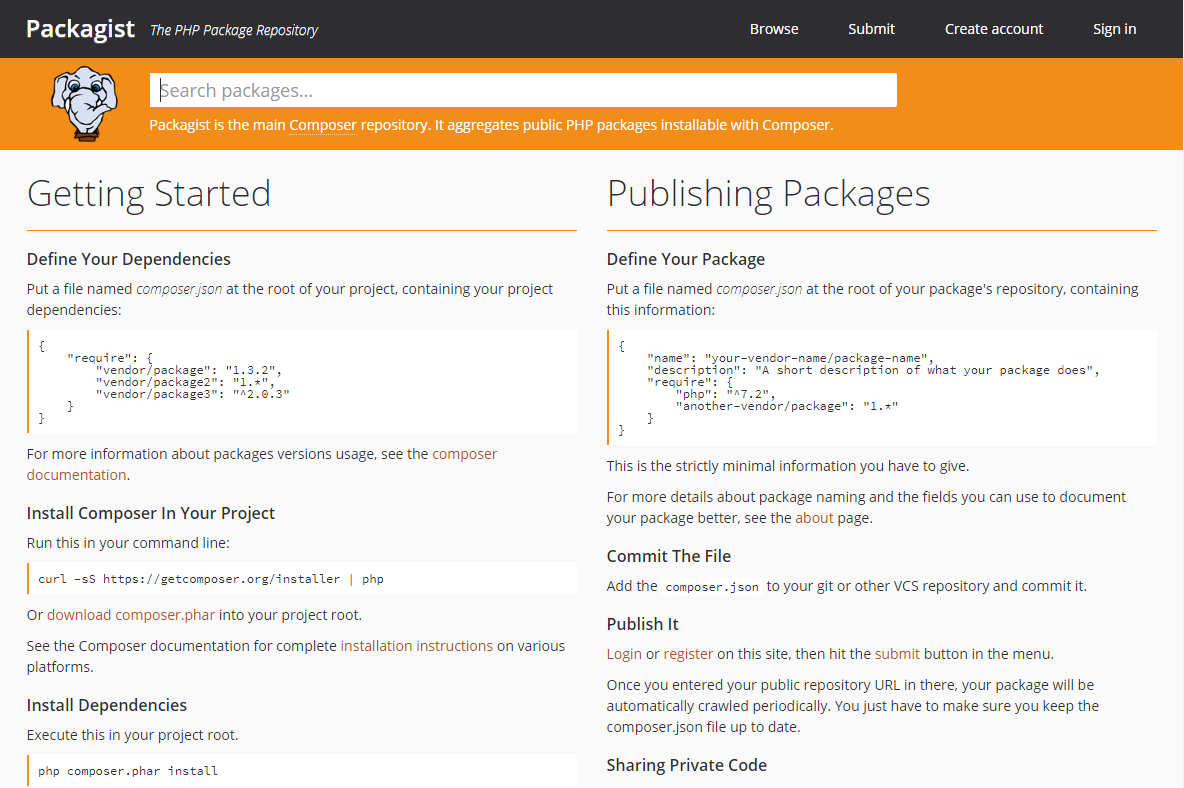This screenshot has height=788, width=1184.
Task: Open the installation instructions link
Action: tap(416, 646)
